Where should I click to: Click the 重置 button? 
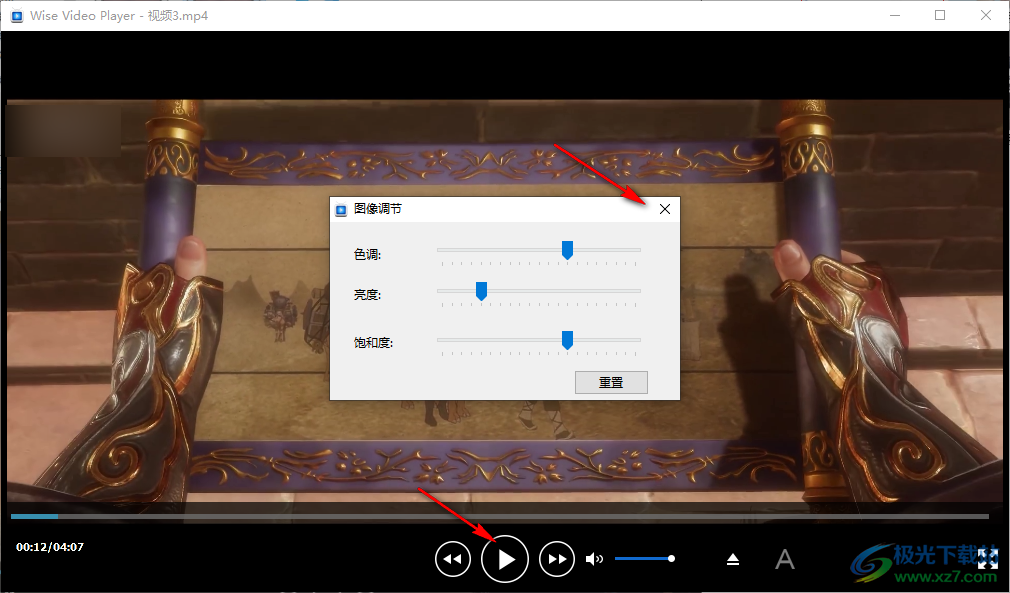pos(611,382)
